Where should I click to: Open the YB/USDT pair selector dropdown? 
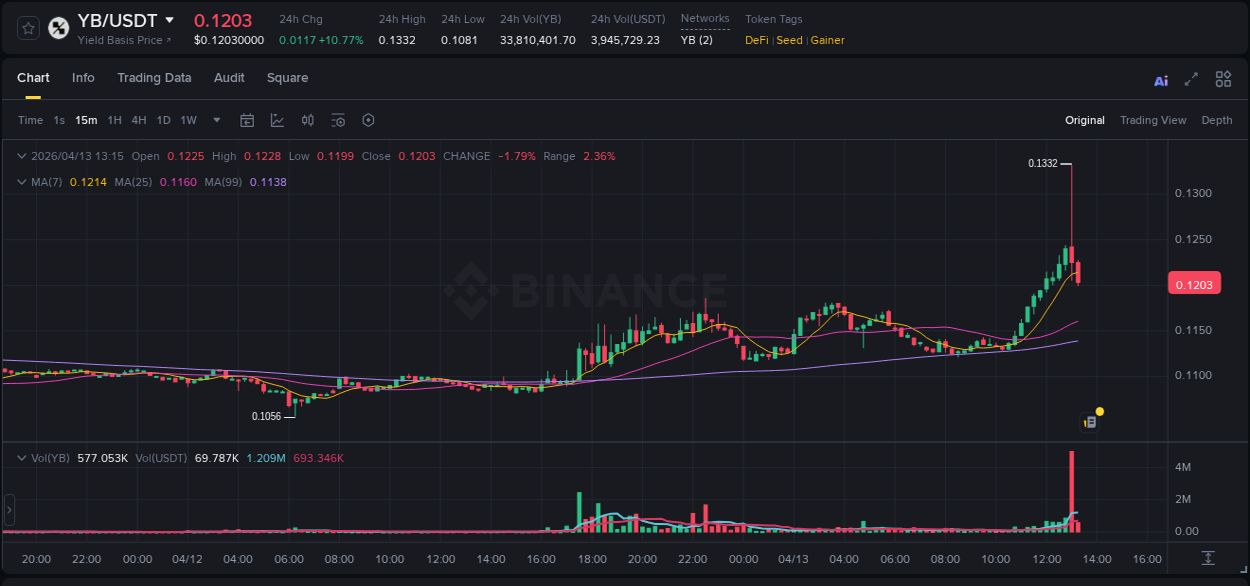[170, 19]
